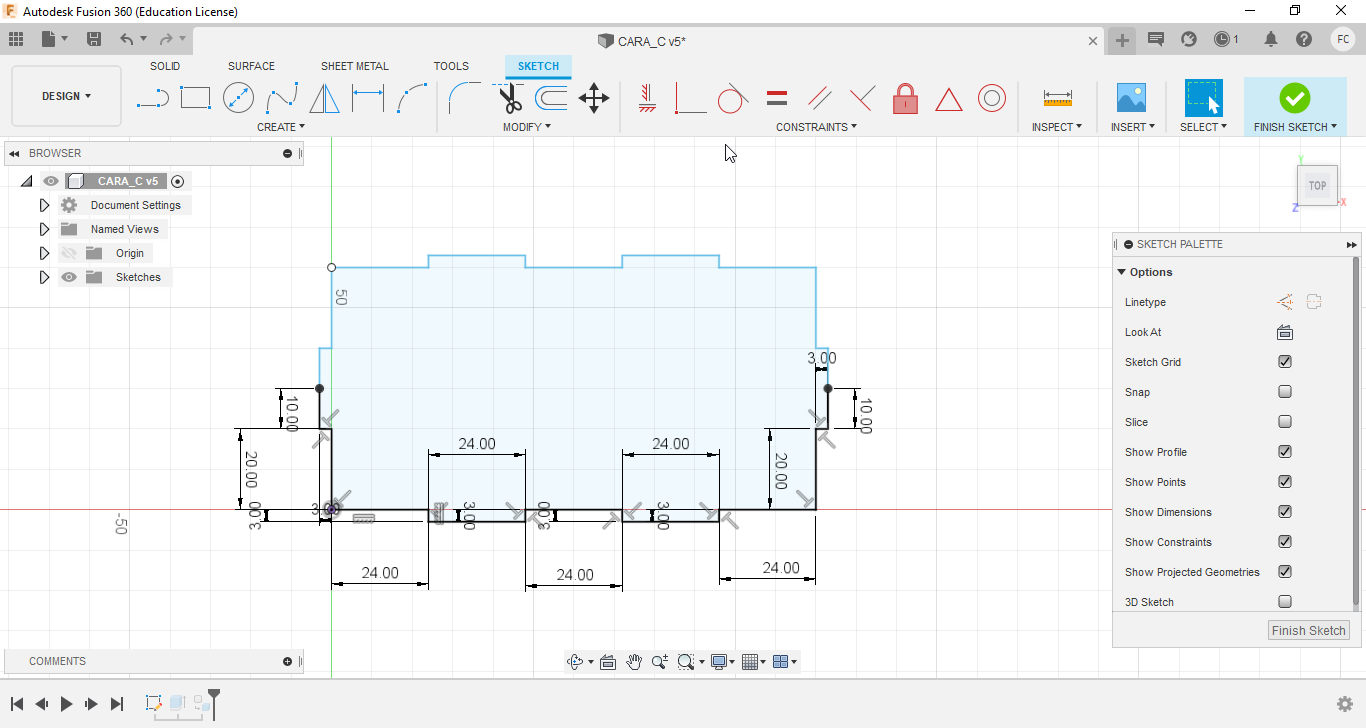Enable the Slice checkbox
The image size is (1366, 728).
coord(1285,422)
